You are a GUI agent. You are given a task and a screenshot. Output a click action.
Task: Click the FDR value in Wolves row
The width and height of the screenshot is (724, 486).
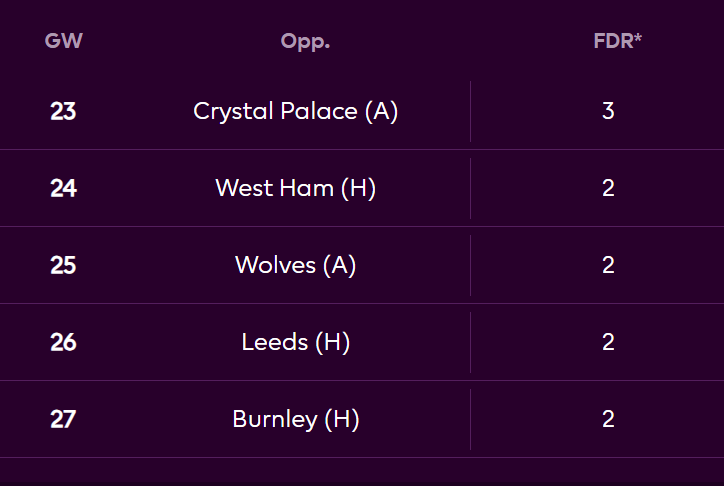point(608,265)
